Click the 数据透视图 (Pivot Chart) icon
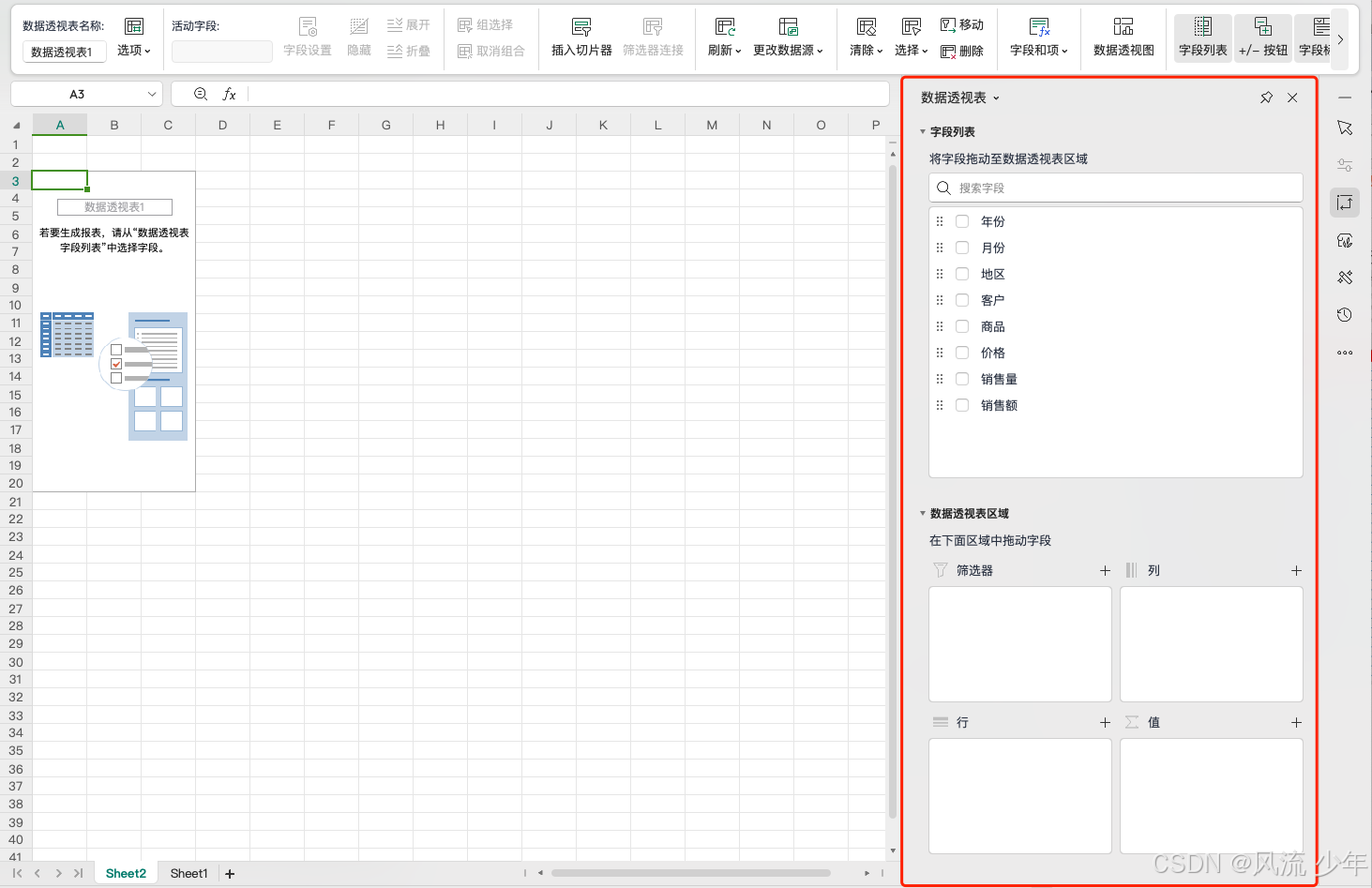 pos(1123,38)
